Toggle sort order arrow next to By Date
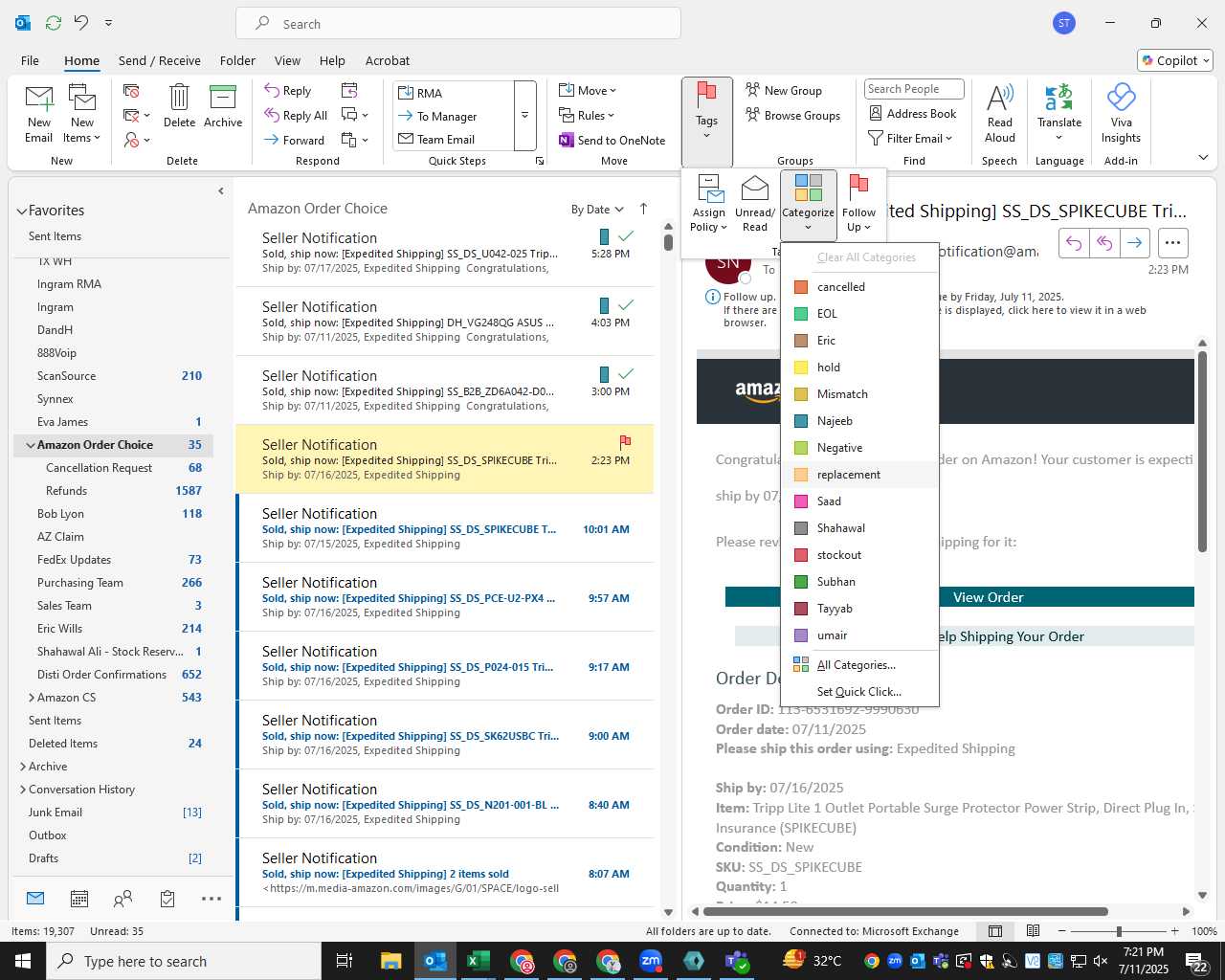 coord(644,209)
